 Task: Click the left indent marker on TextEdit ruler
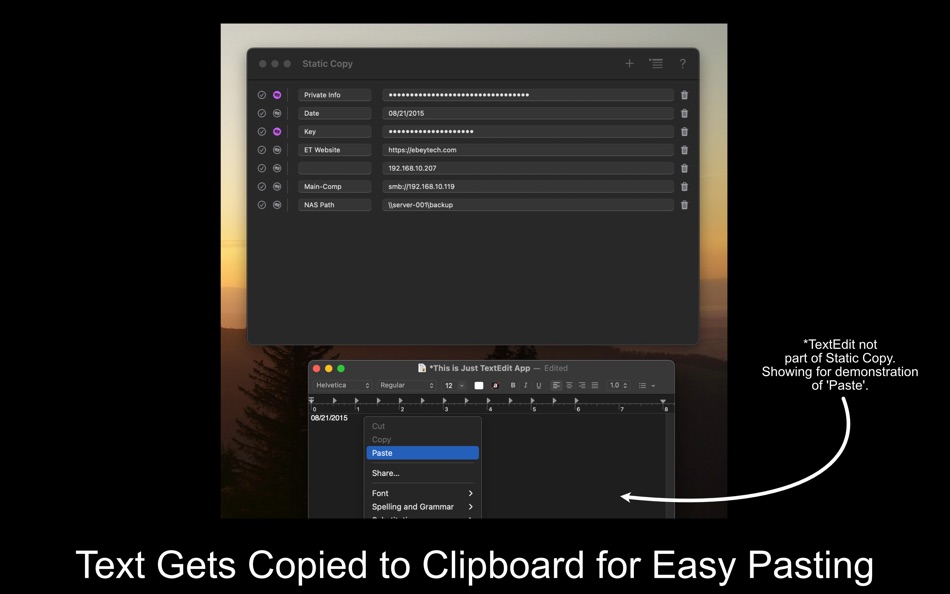[311, 401]
